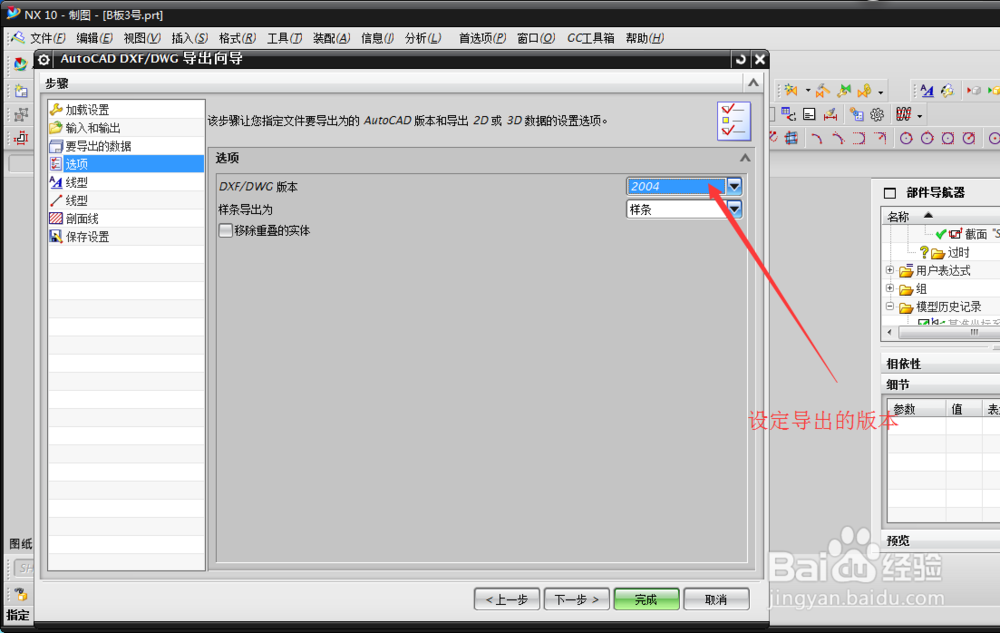The image size is (1000, 633).
Task: Open the 编辑(E) menu
Action: pyautogui.click(x=94, y=38)
